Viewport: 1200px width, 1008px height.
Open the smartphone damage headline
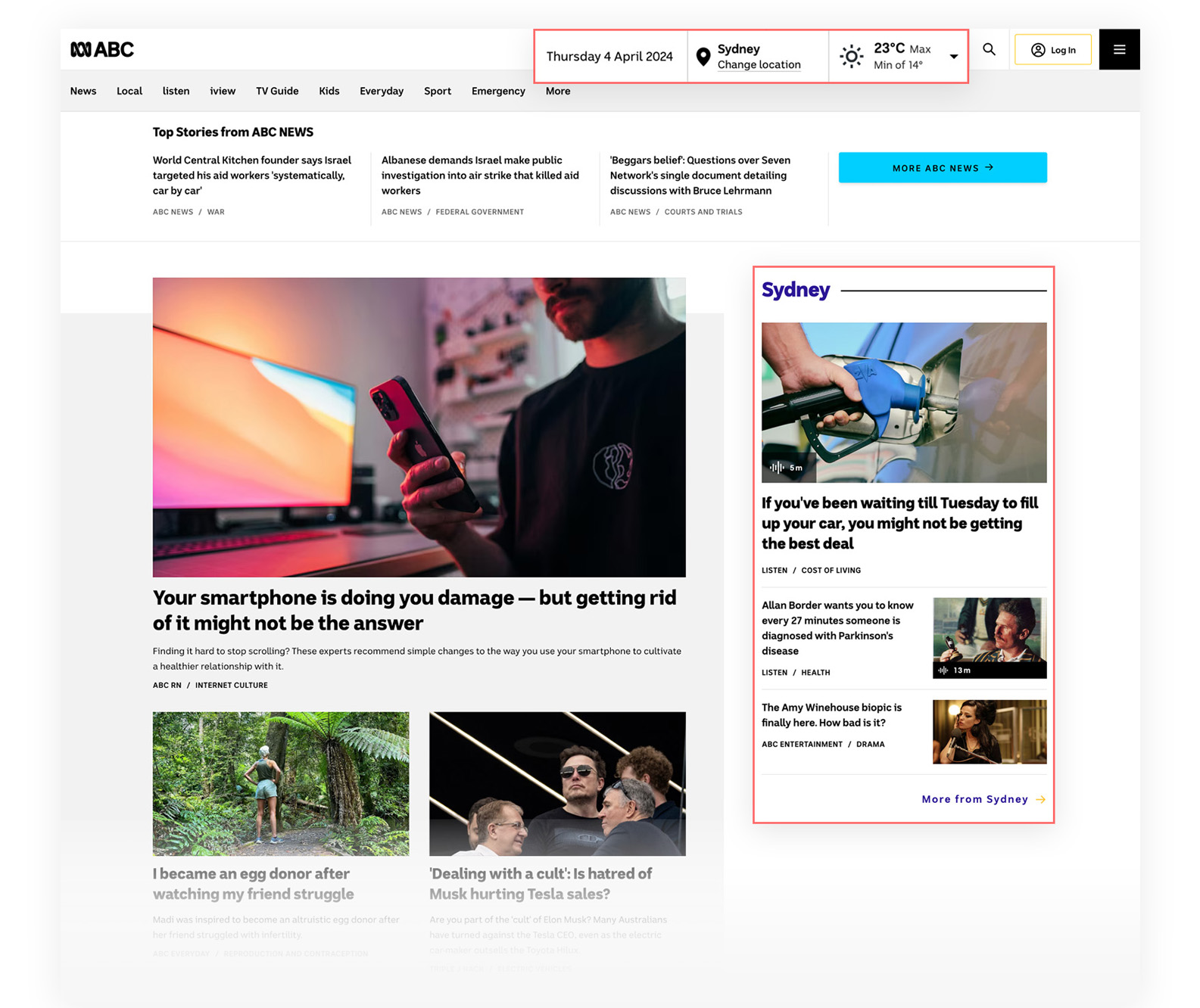[415, 610]
